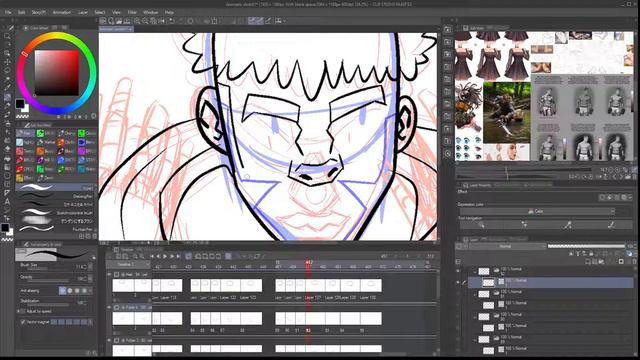Open the Window menu
This screenshot has width=640, height=360.
click(151, 12)
